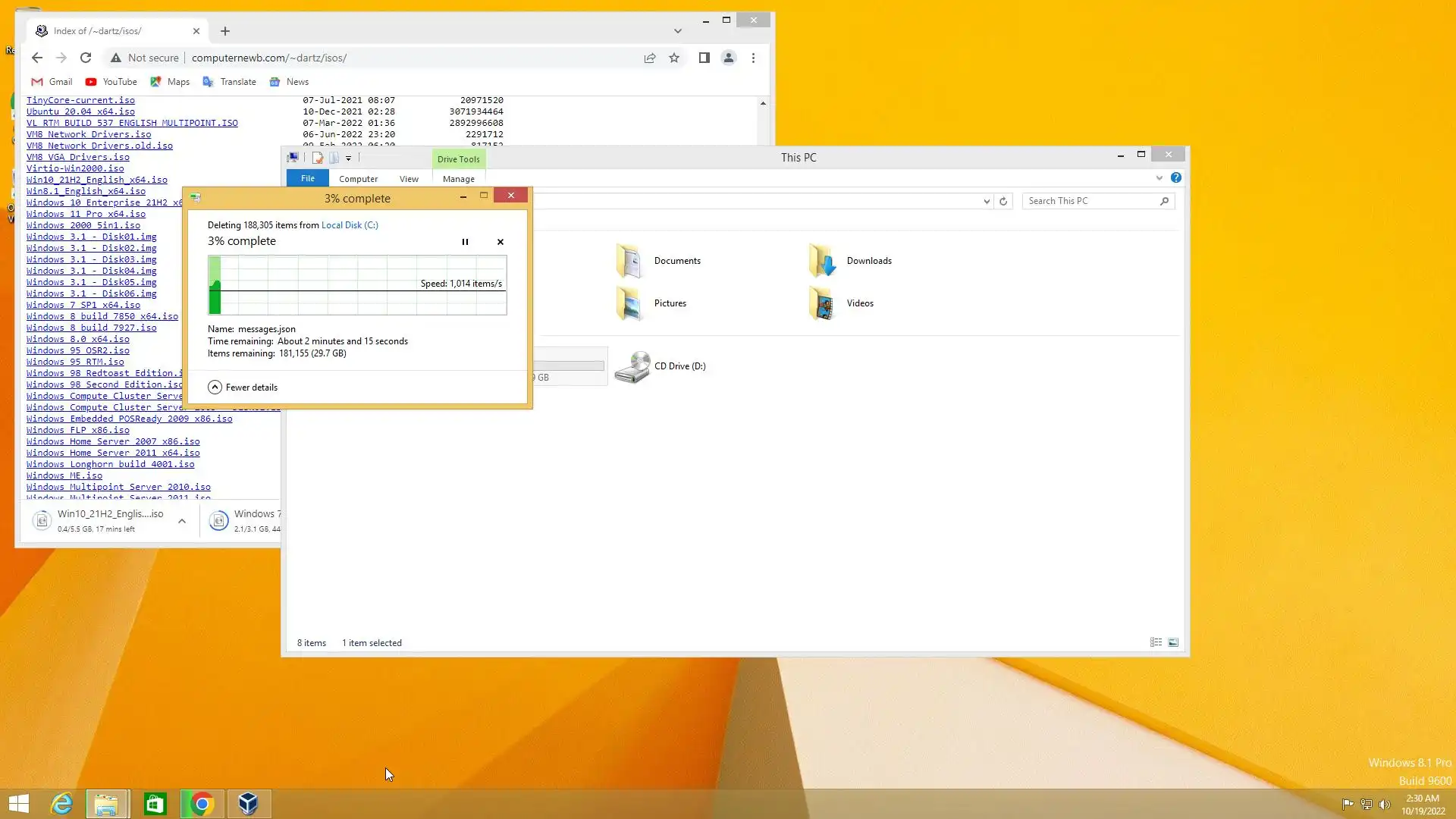Switch to details view in Explorer

coord(1156,642)
